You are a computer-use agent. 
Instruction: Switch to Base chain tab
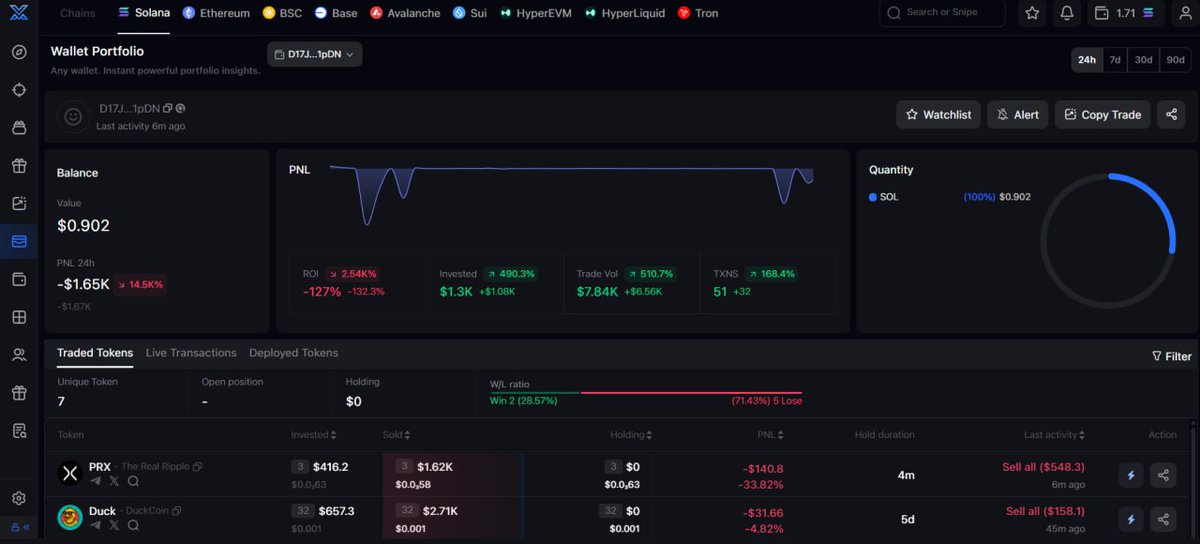336,13
